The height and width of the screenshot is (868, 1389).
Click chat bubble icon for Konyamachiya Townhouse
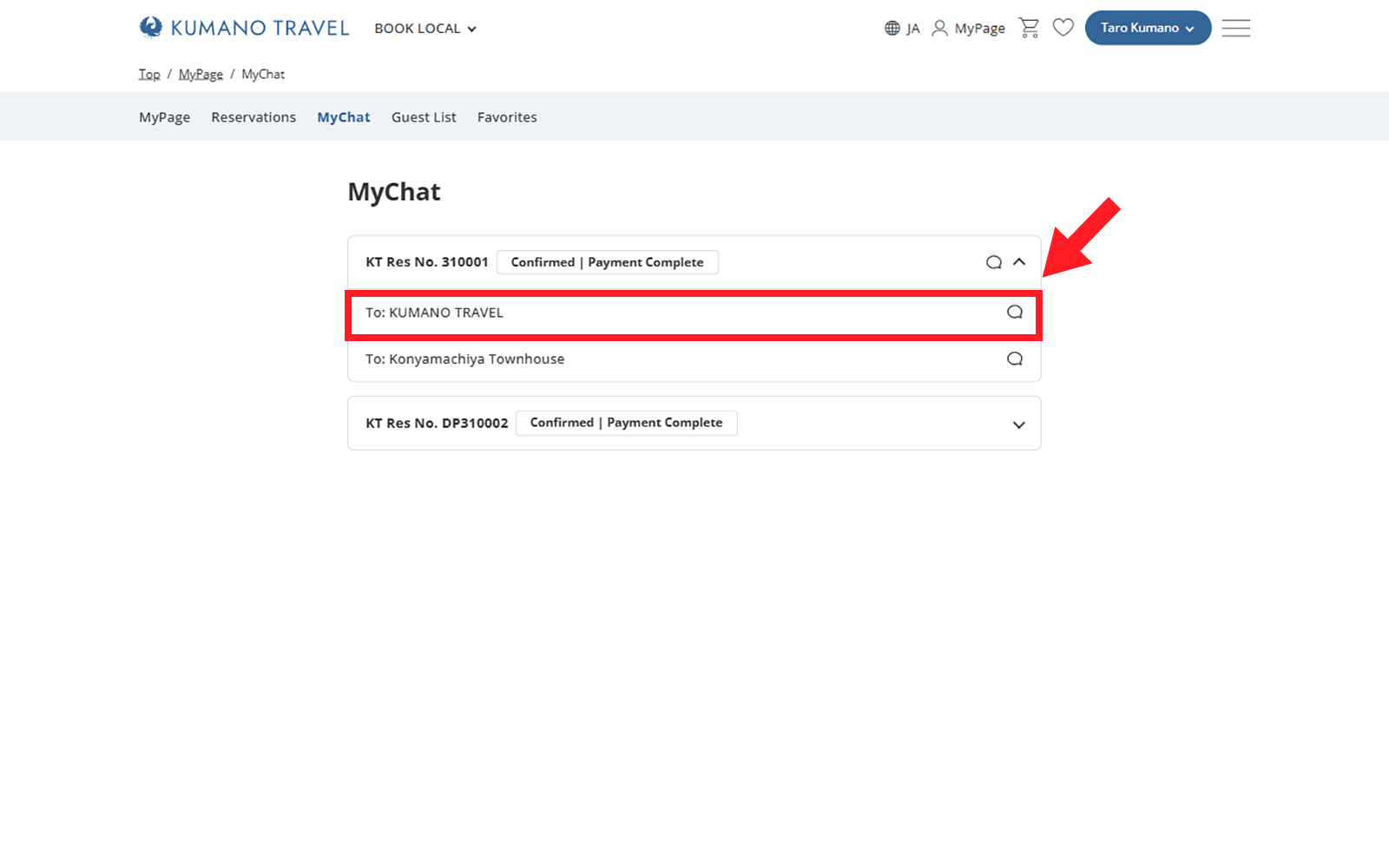coord(1014,359)
